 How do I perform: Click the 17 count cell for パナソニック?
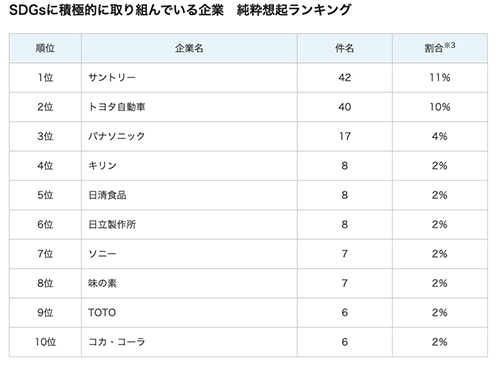point(345,136)
